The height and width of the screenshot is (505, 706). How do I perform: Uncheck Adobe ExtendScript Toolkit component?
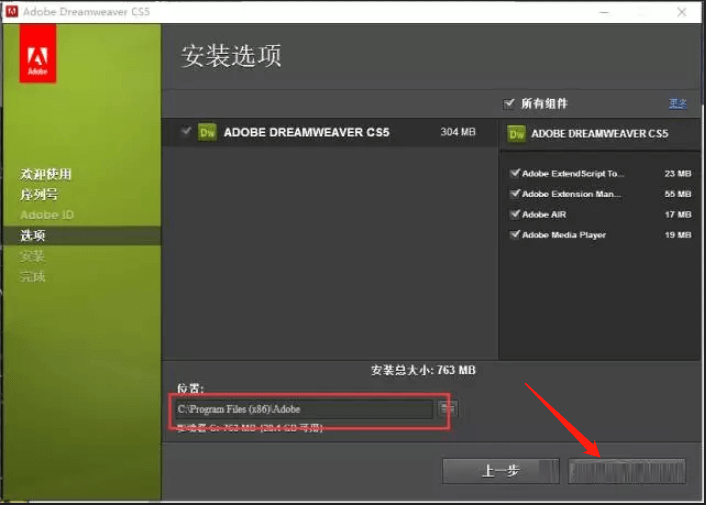pos(514,173)
